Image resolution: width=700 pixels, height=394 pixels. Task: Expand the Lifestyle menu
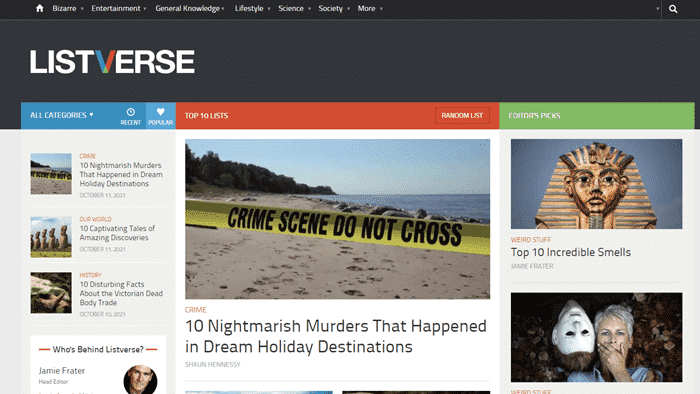click(253, 8)
